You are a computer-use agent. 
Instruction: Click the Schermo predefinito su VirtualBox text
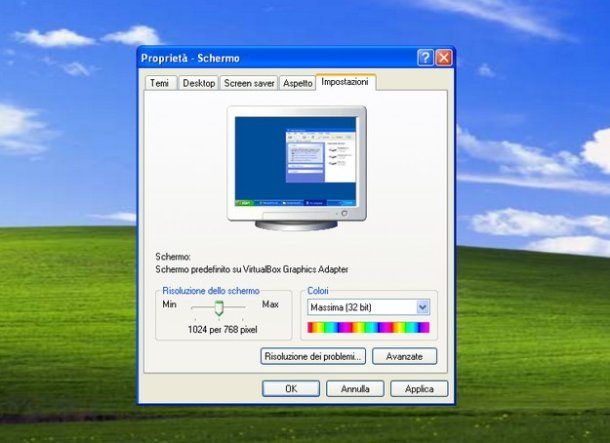coord(252,269)
